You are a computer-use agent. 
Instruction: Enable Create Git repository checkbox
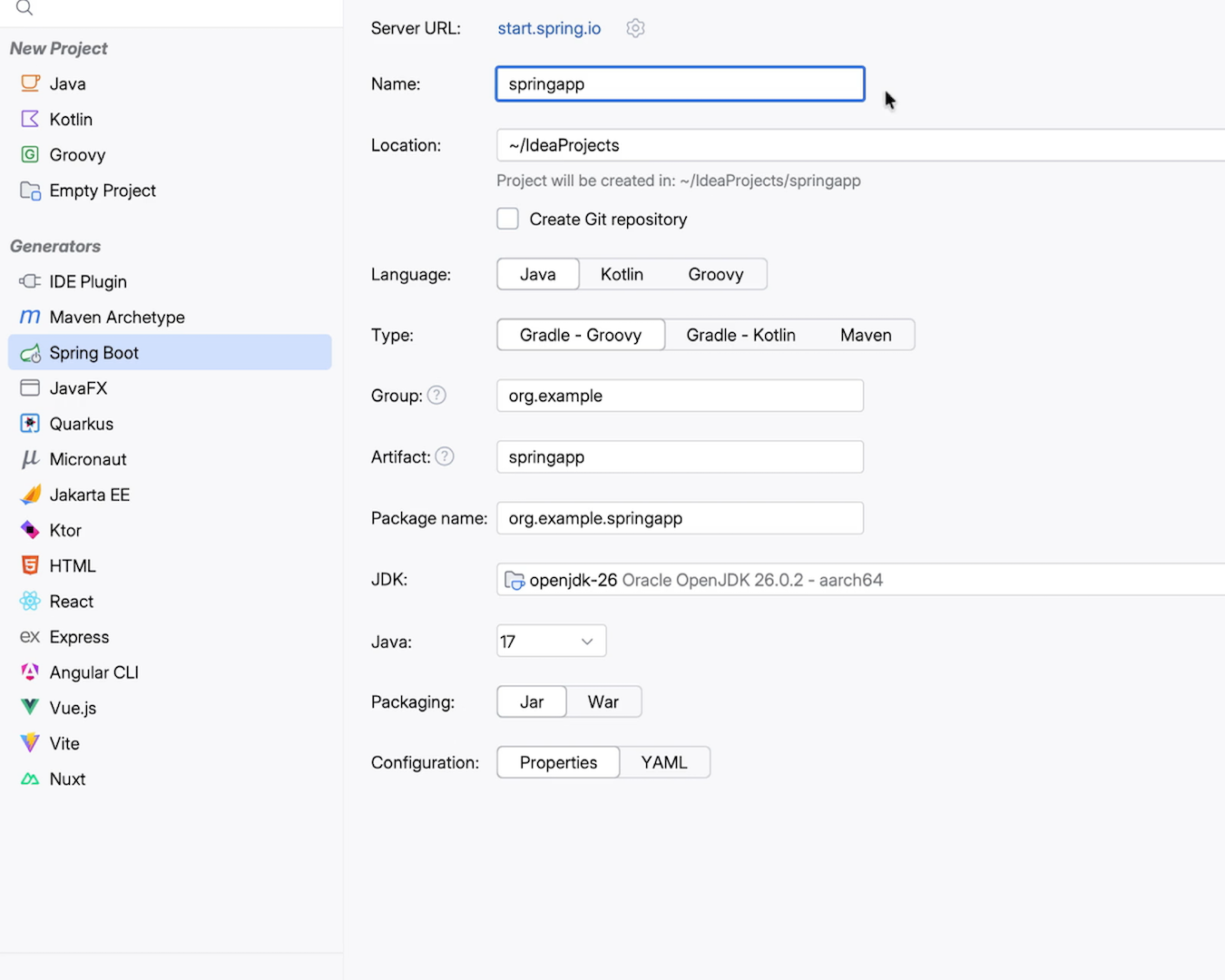(x=508, y=219)
